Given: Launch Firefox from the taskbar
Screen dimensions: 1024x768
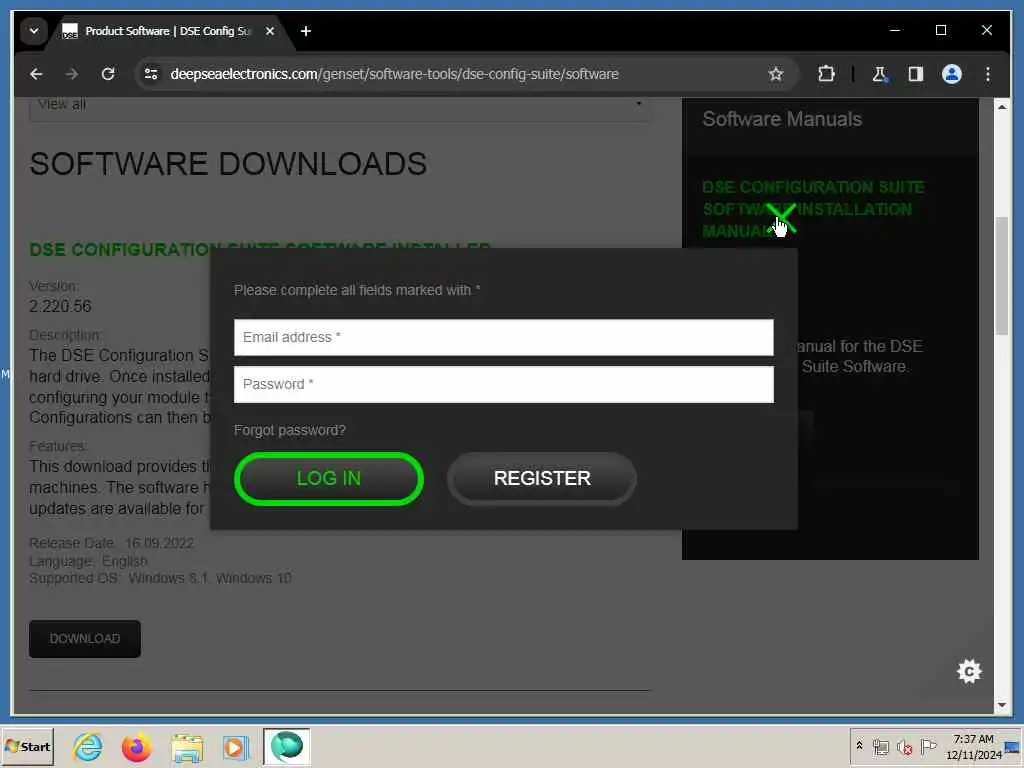Looking at the screenshot, I should (136, 746).
